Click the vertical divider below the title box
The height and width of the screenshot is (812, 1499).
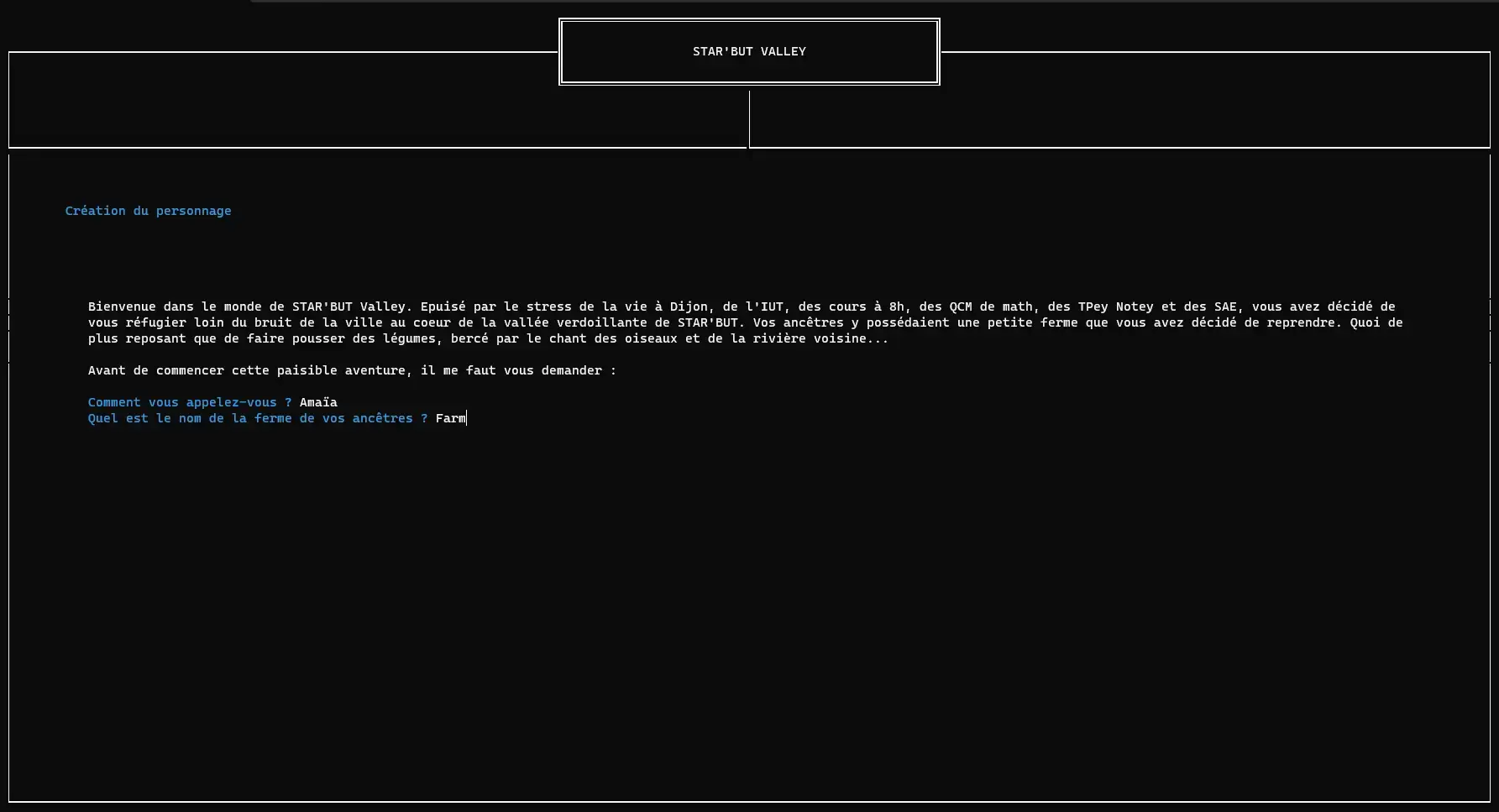click(749, 118)
